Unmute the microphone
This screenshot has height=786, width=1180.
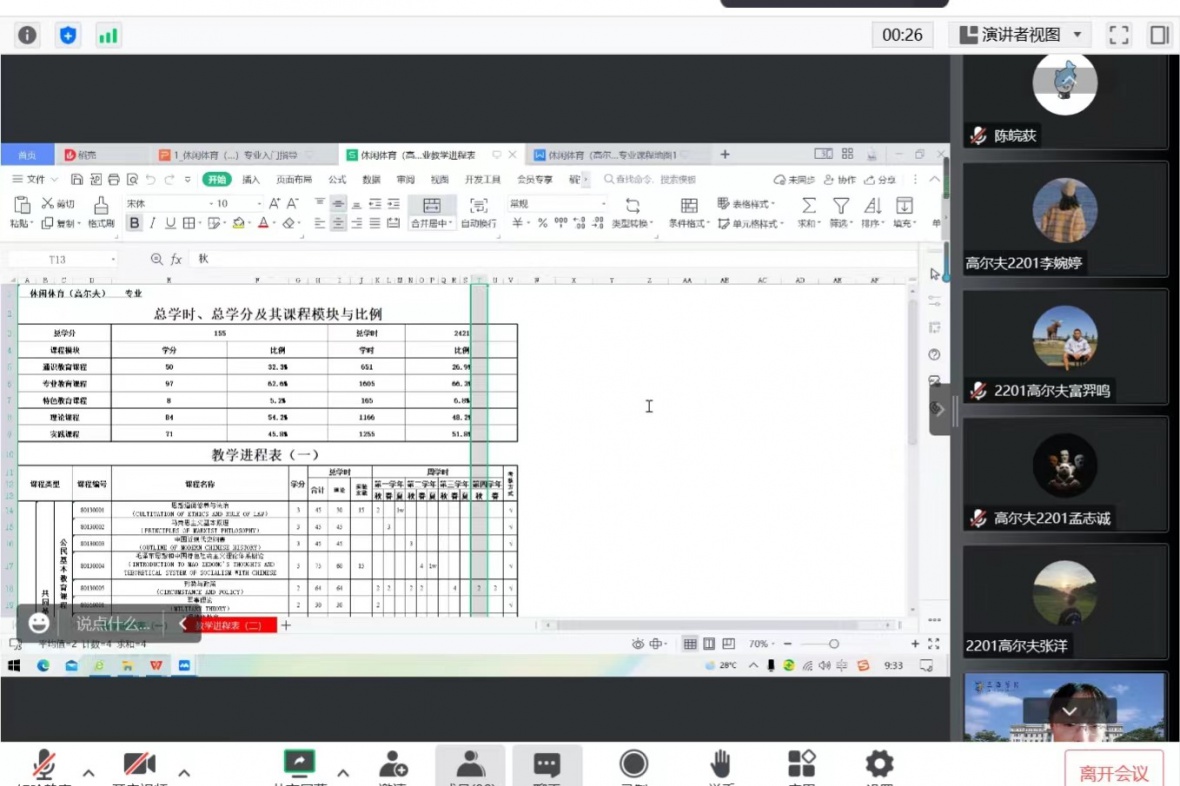click(x=44, y=766)
